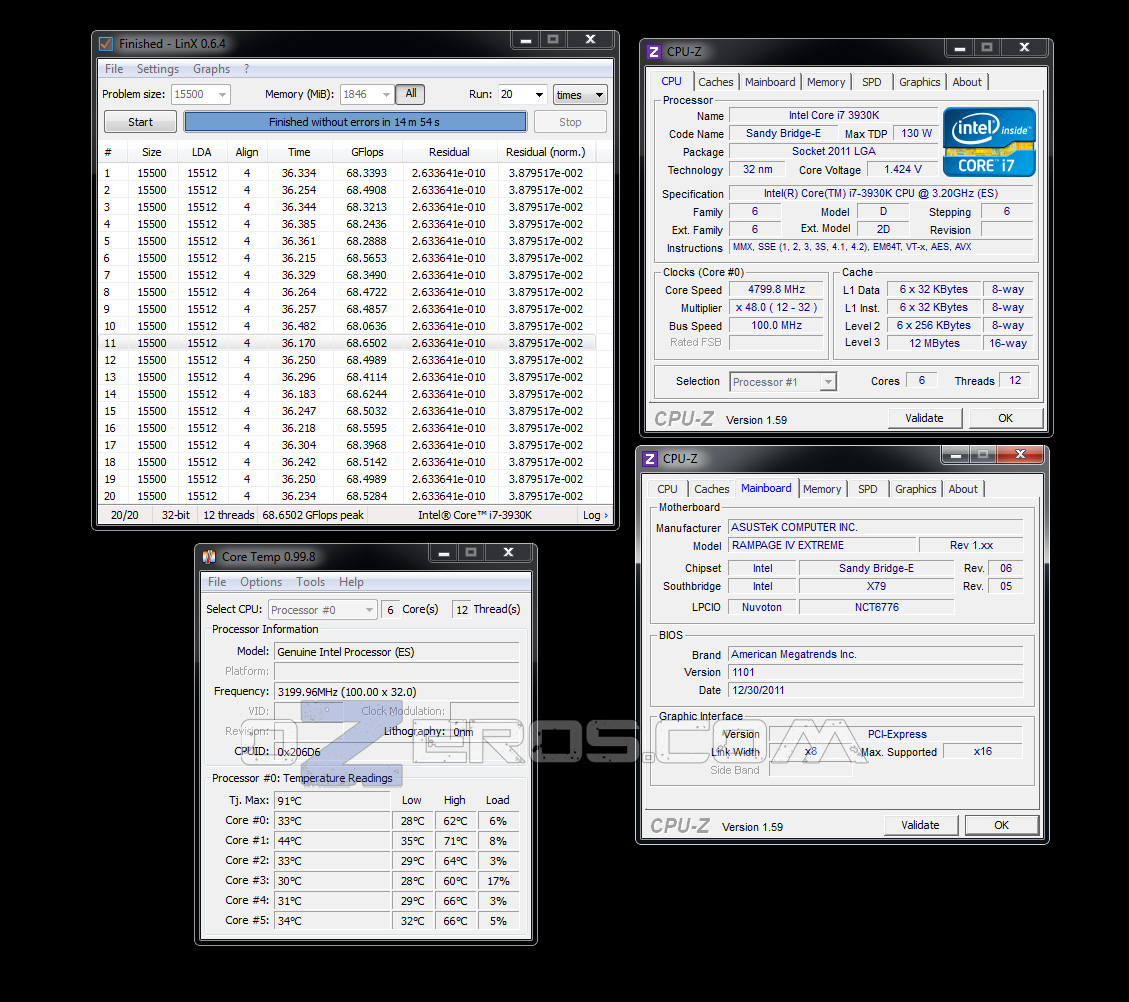Click the Tj. Max 91°C field

332,800
